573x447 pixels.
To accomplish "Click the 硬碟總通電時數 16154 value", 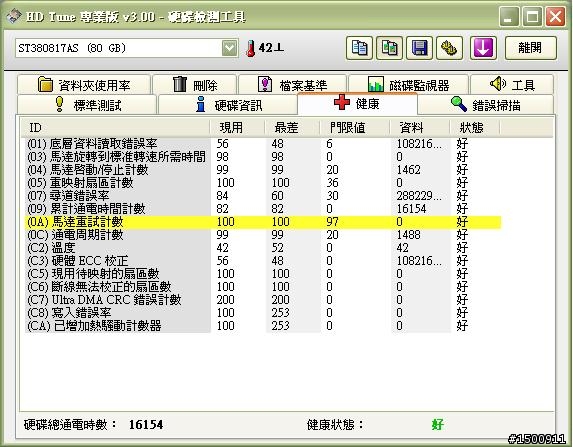I will point(146,425).
